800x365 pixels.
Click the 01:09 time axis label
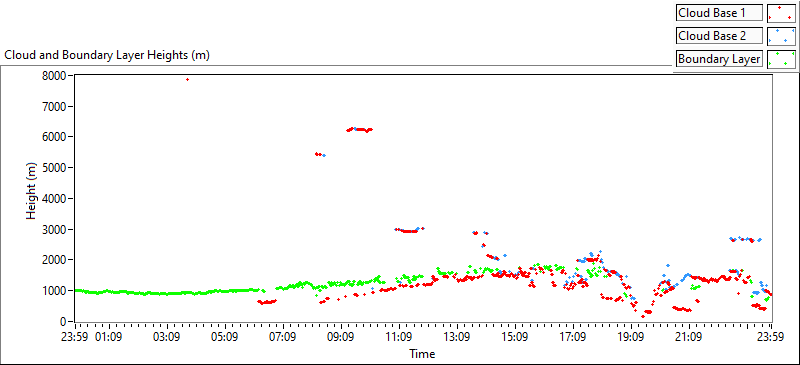[110, 336]
